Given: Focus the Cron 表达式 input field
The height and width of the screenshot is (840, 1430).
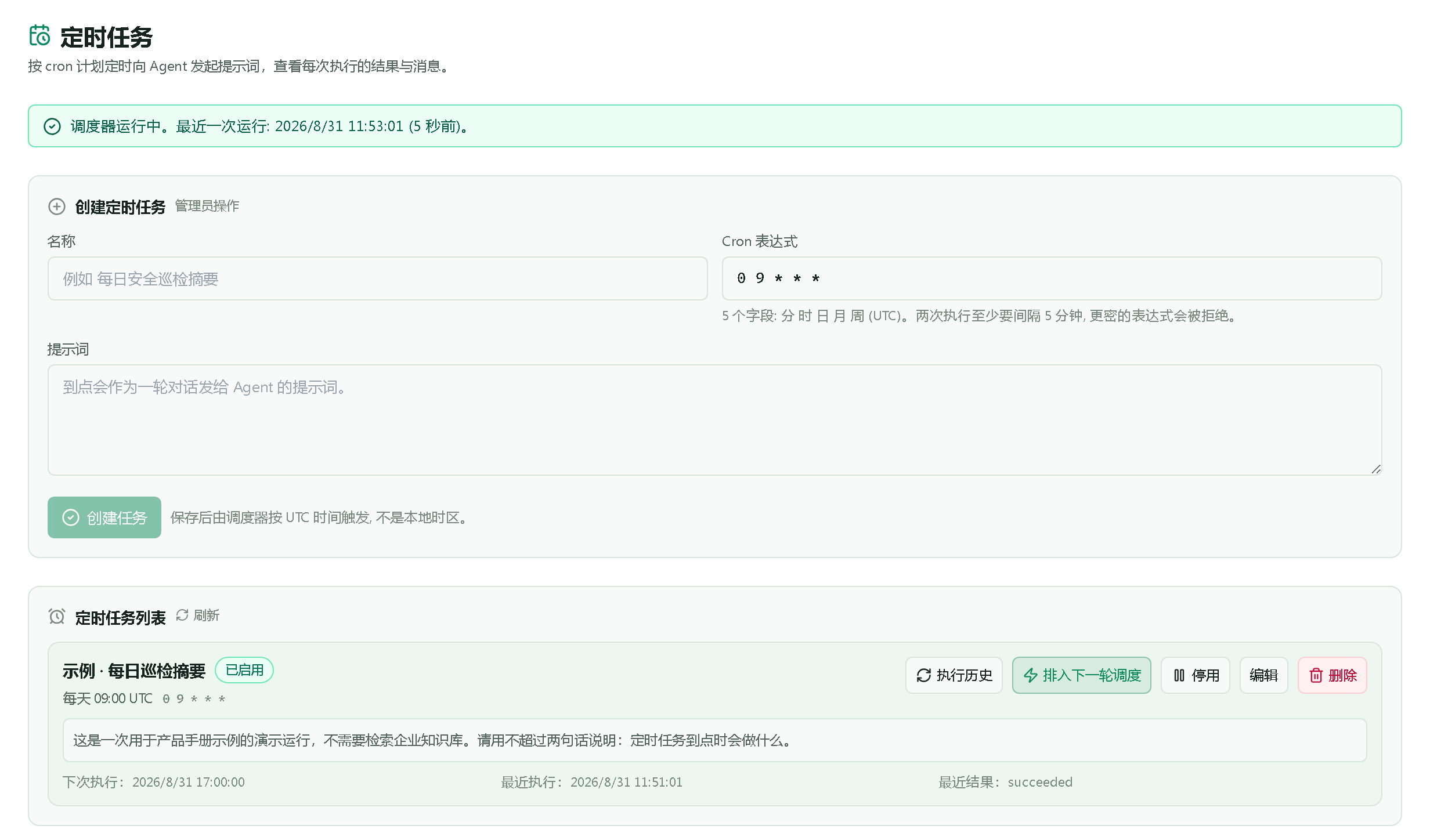Looking at the screenshot, I should (x=1052, y=278).
